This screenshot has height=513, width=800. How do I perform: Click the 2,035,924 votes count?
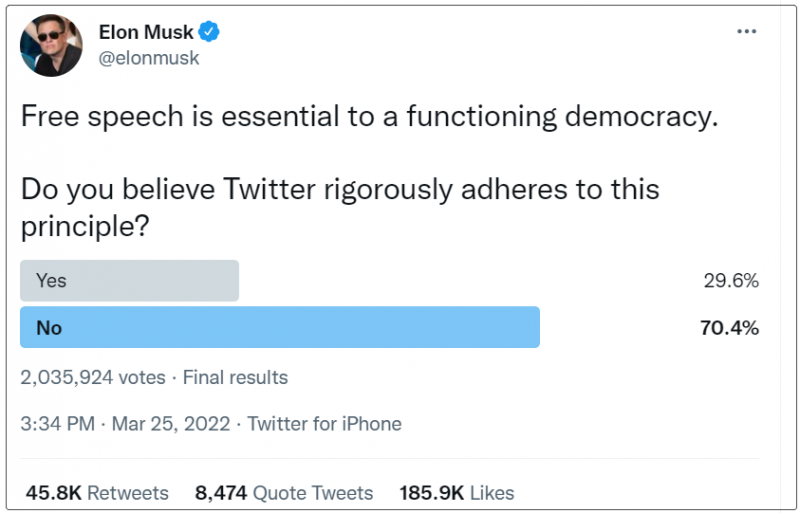tap(93, 378)
